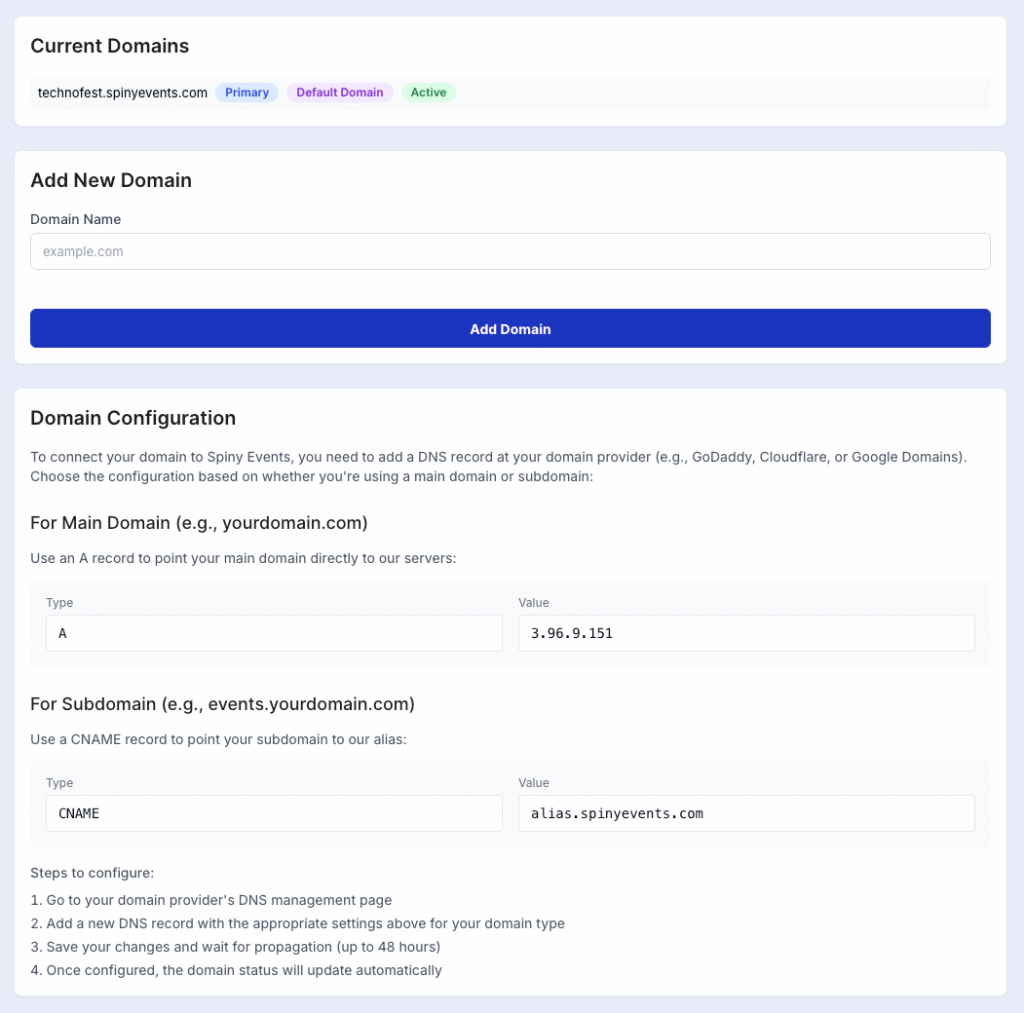Click the Type label above the A record

(60, 603)
